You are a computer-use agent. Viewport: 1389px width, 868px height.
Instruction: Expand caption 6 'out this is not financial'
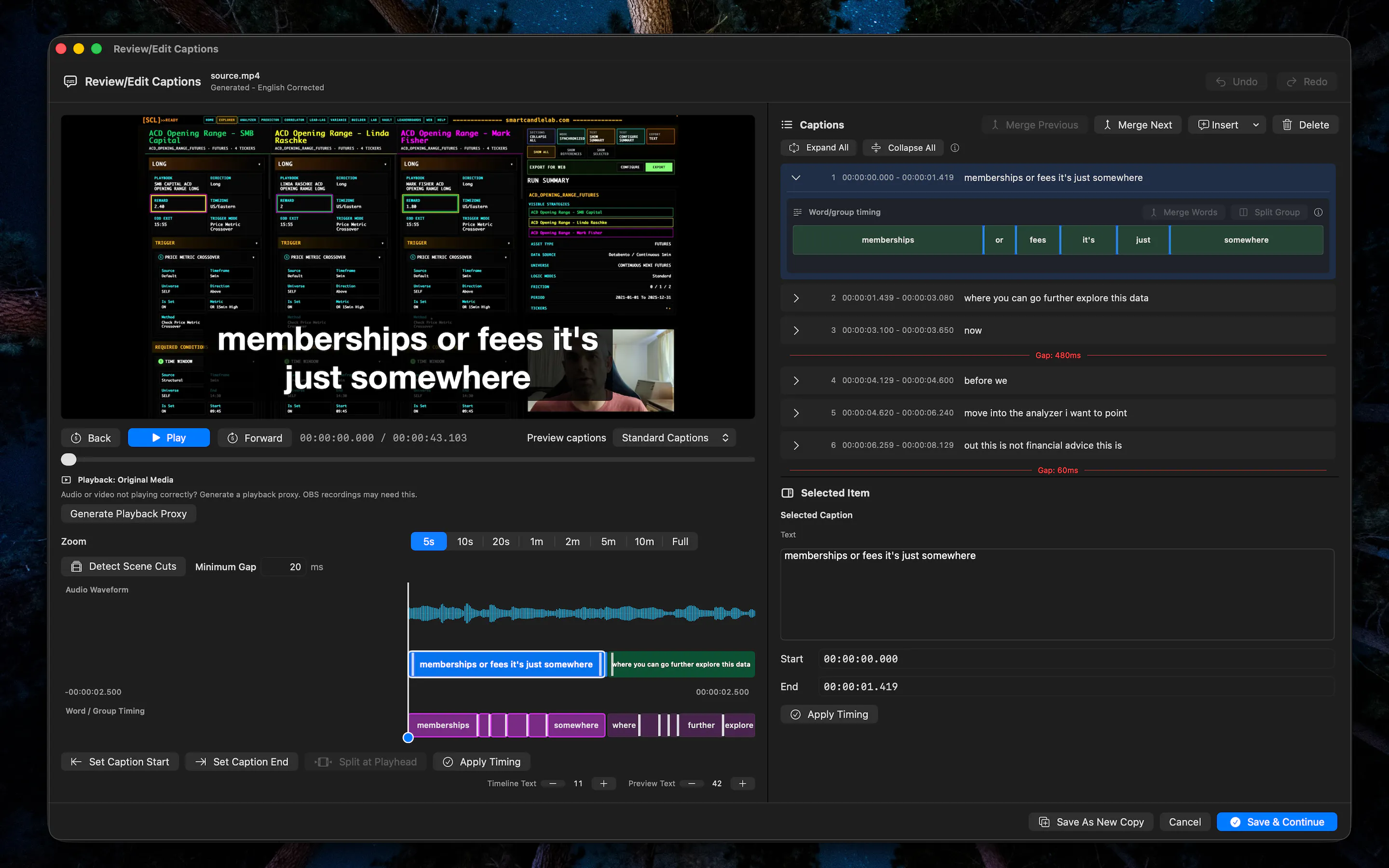(x=795, y=445)
